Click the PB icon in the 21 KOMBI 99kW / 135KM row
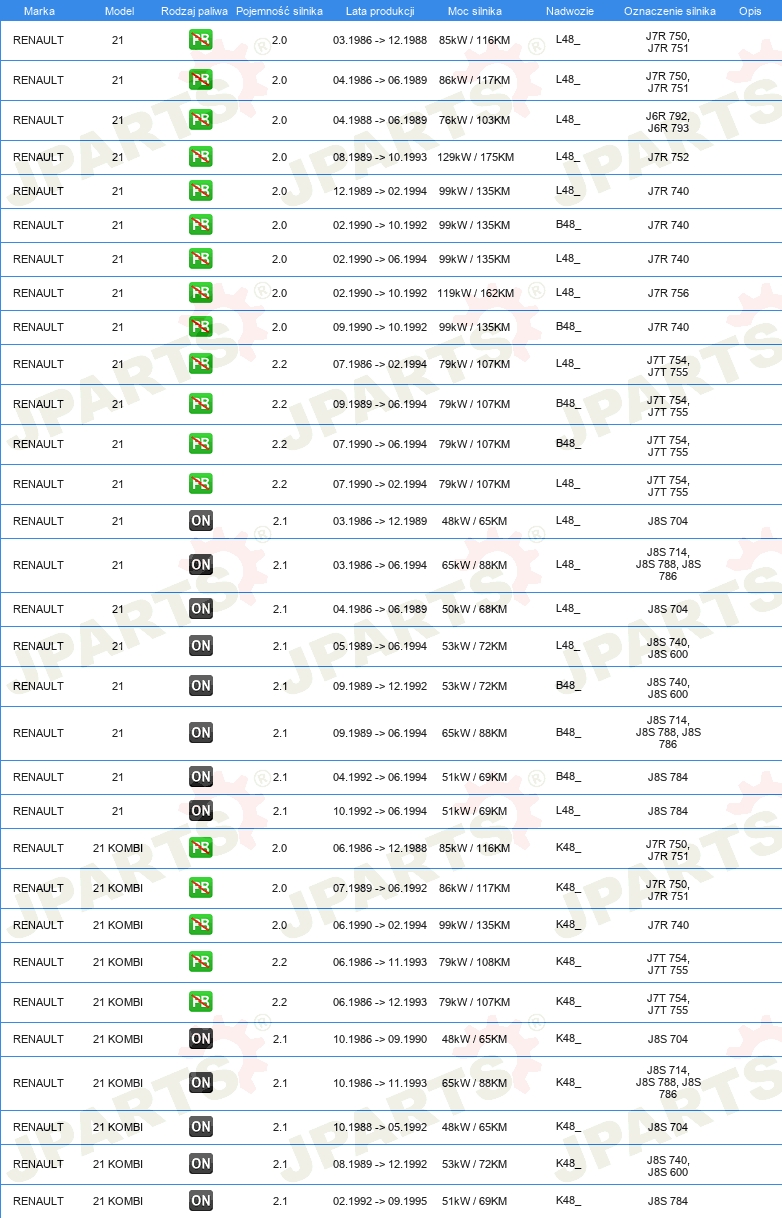782x1218 pixels. 201,925
